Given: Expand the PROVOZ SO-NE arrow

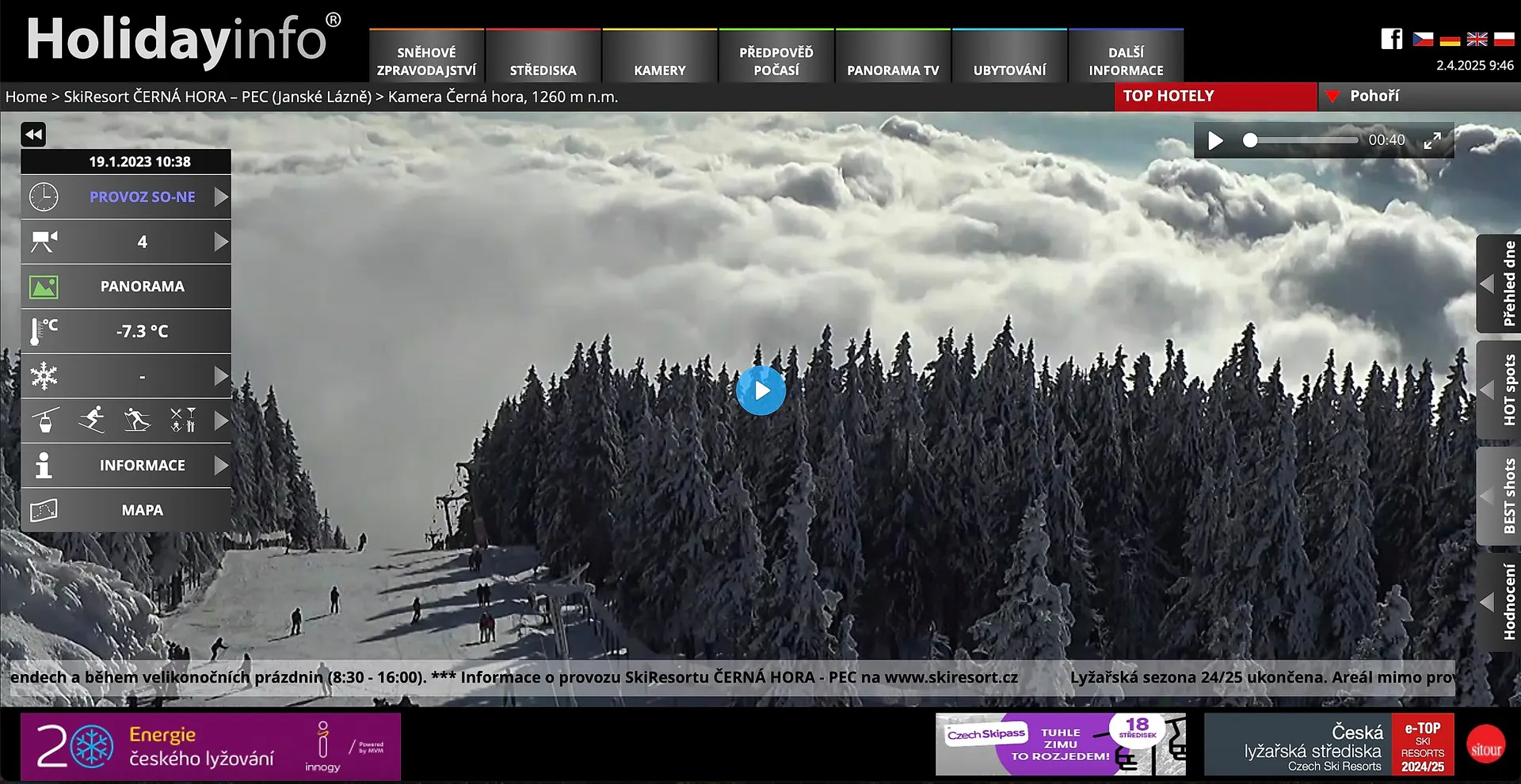Looking at the screenshot, I should (221, 197).
